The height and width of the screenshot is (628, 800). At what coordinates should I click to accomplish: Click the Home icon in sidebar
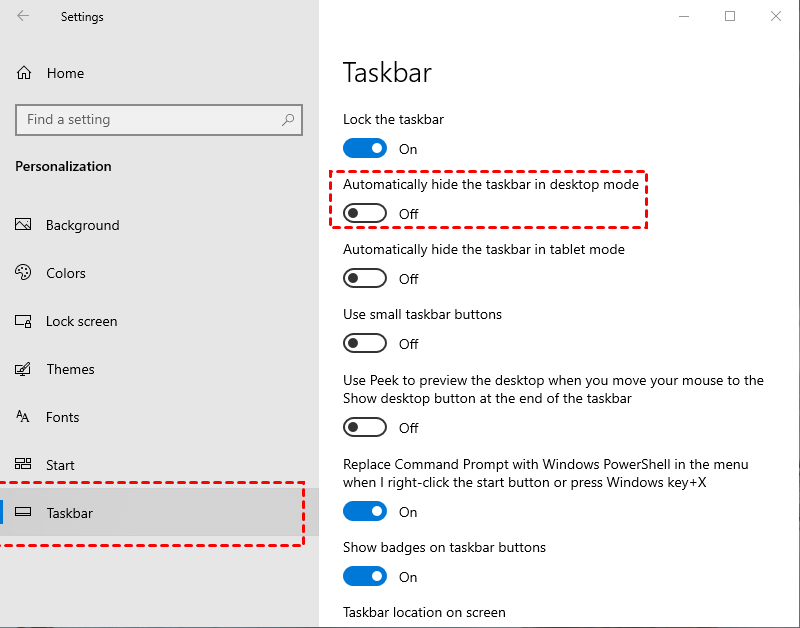(24, 73)
